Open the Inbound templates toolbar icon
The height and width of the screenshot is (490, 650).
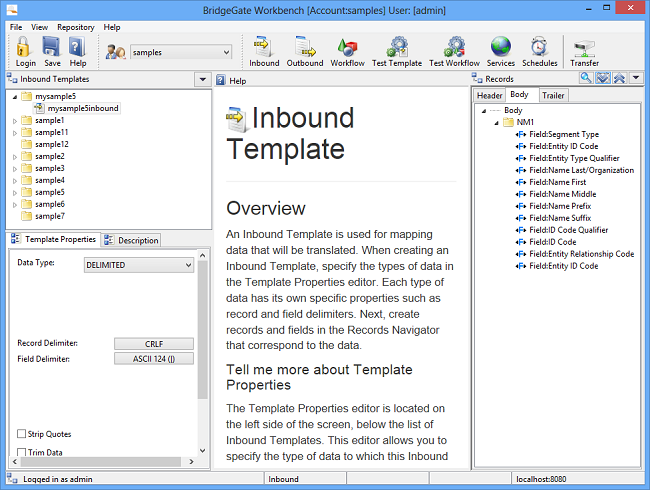tap(264, 46)
